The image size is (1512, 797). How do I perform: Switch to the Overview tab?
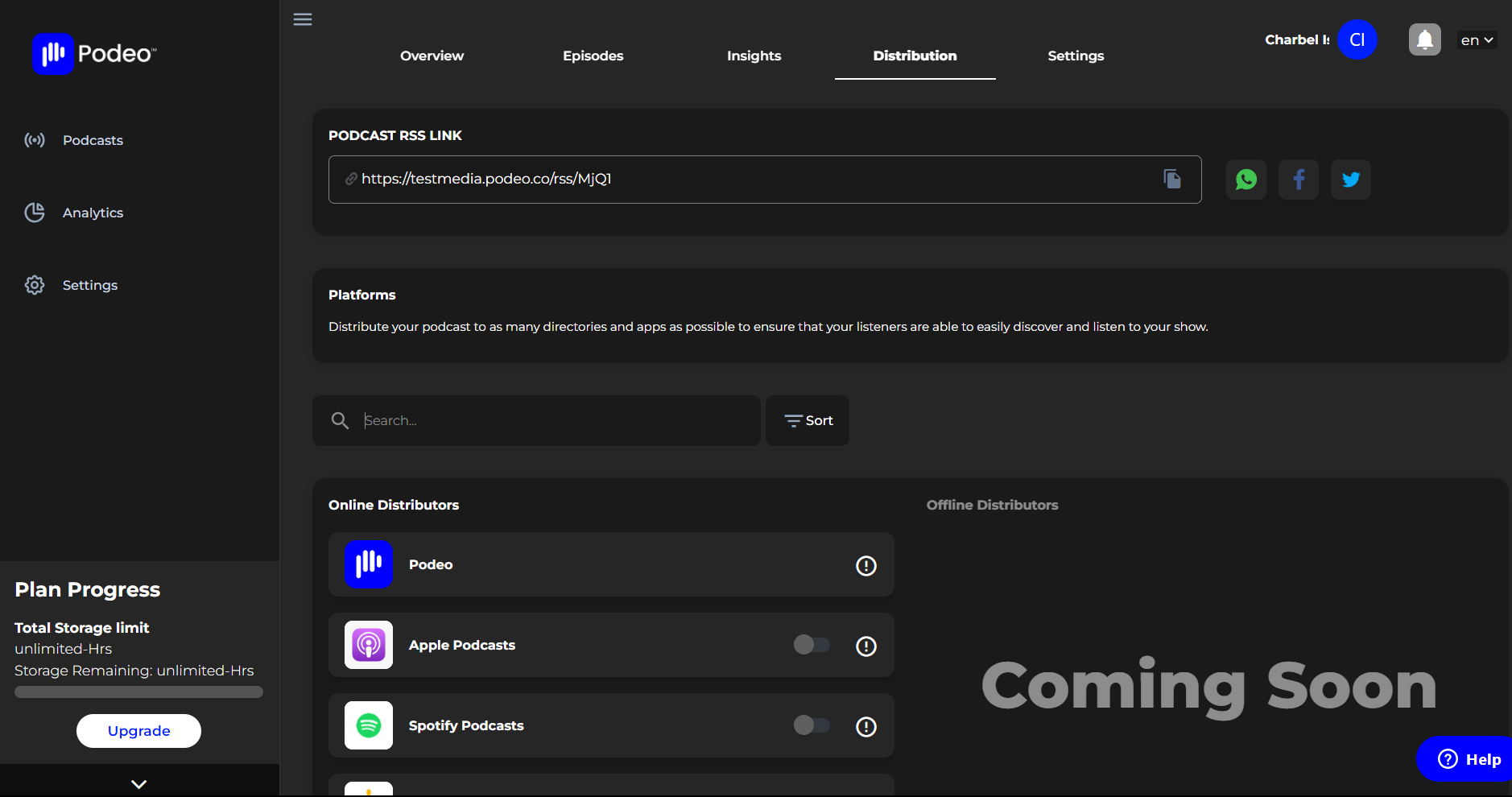tap(432, 56)
